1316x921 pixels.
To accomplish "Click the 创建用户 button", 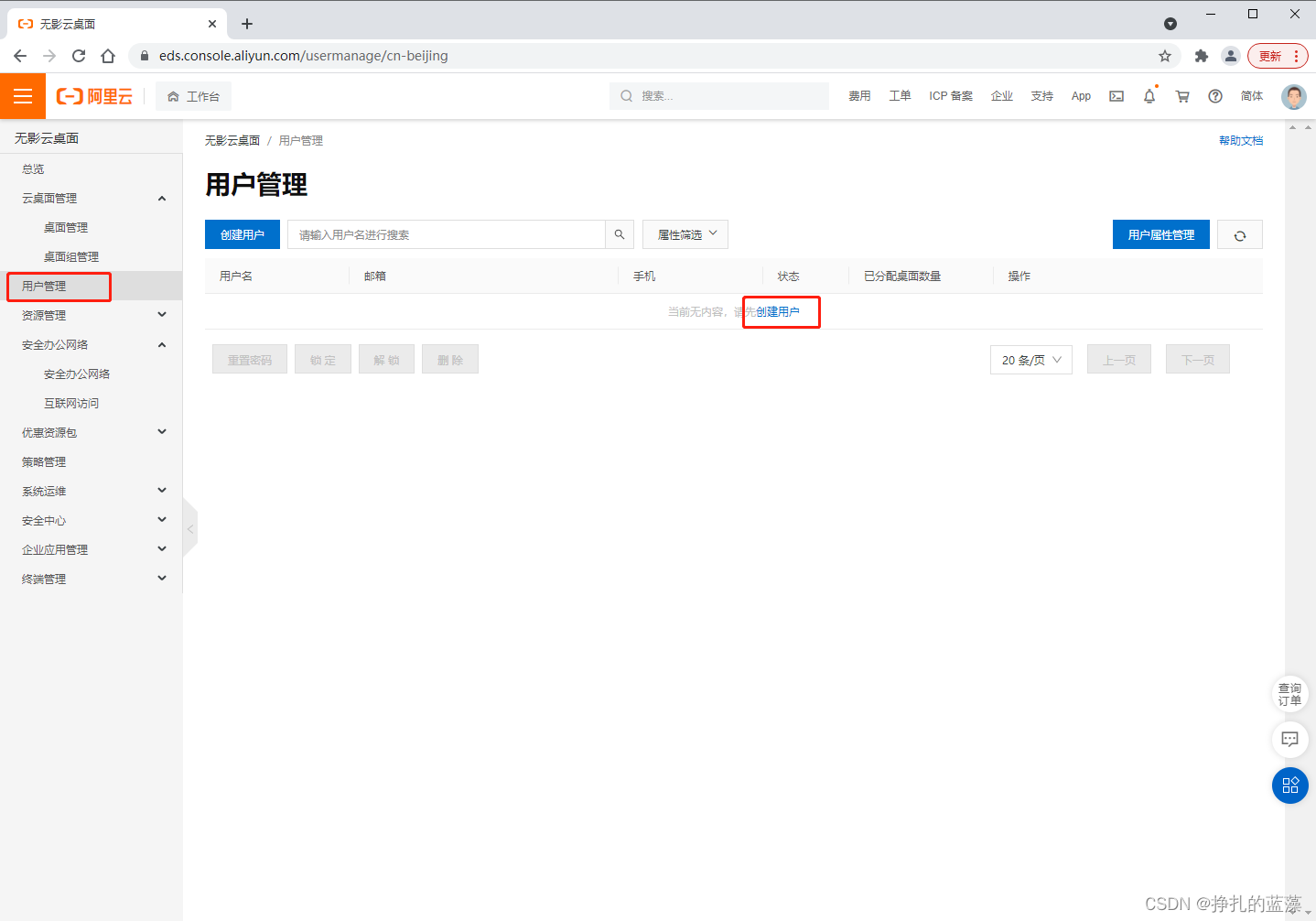I will 242,234.
